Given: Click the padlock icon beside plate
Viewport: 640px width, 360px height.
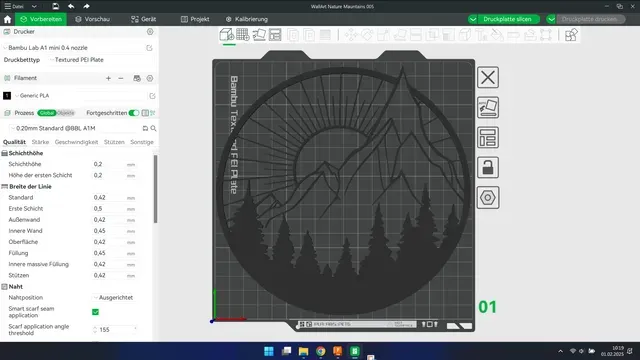Looking at the screenshot, I should point(488,167).
